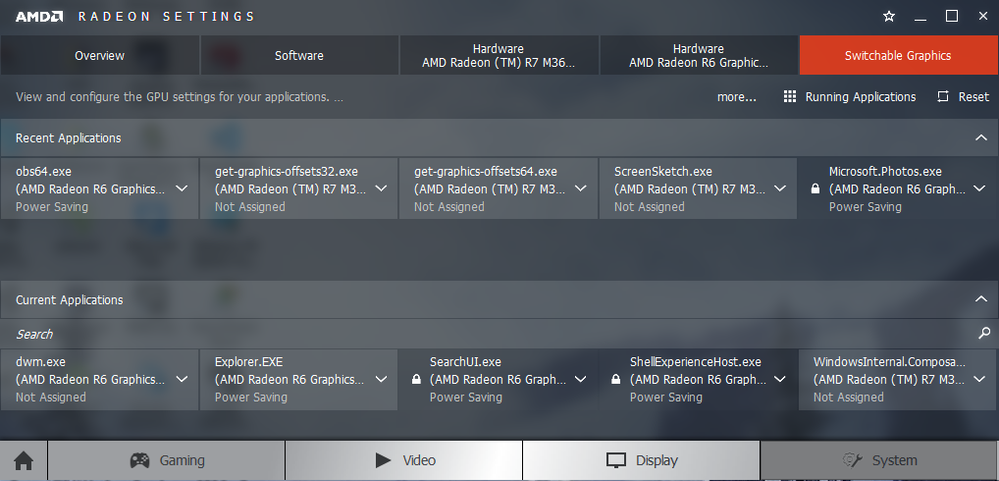Screen dimensions: 999x481
Task: Open WindowsInternal.Composa... dropdown arrow
Action: click(980, 379)
